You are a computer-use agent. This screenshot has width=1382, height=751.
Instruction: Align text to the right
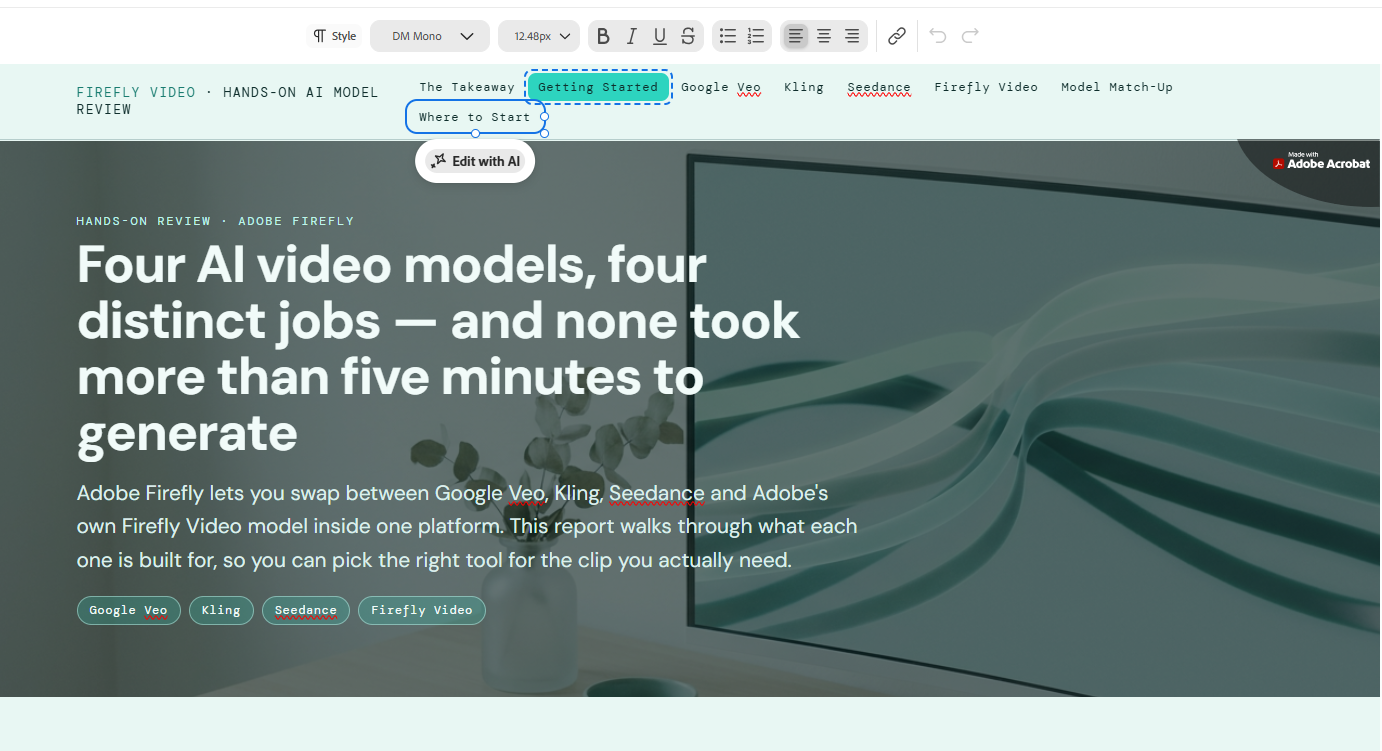click(x=852, y=36)
